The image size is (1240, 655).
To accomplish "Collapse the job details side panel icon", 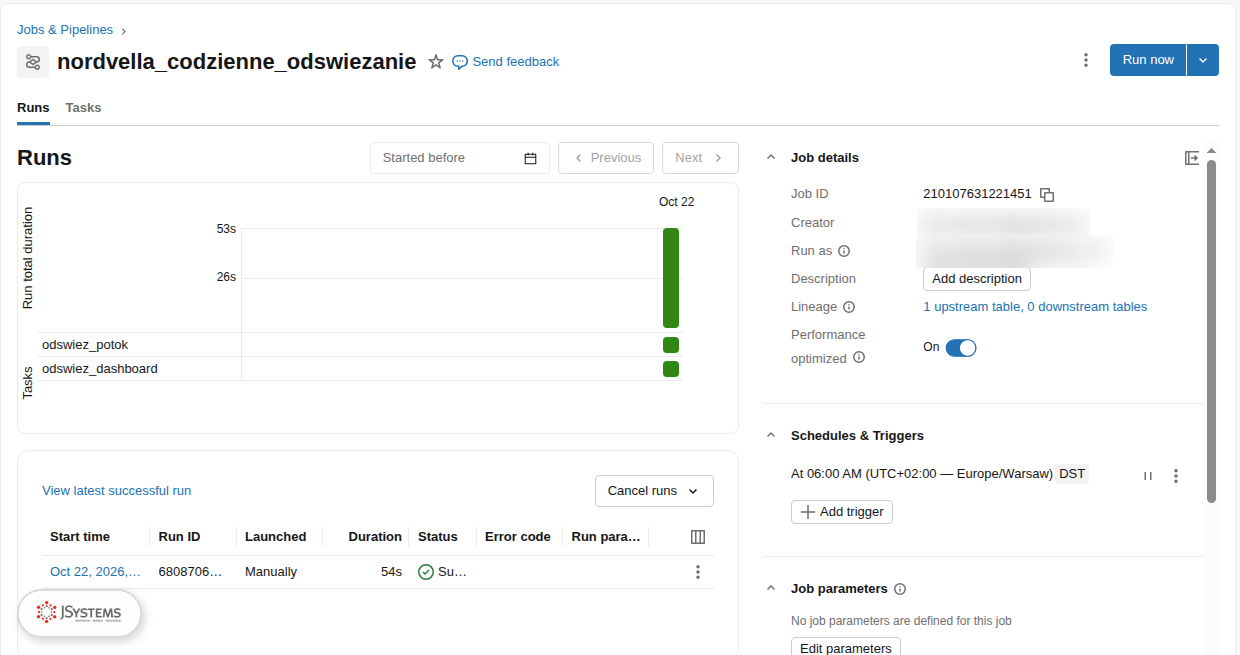I will [1191, 158].
